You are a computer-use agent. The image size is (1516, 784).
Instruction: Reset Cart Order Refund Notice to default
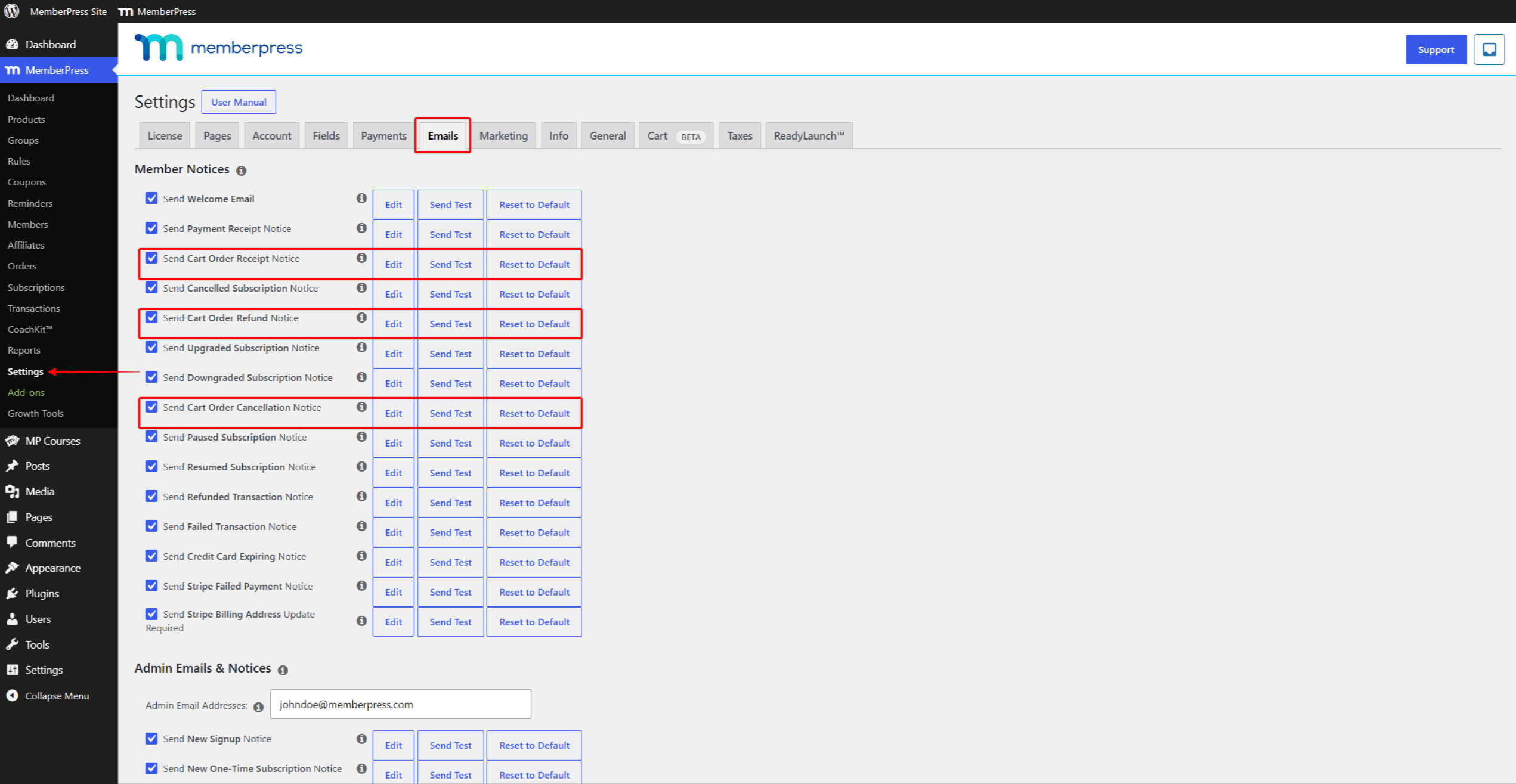[x=534, y=324]
